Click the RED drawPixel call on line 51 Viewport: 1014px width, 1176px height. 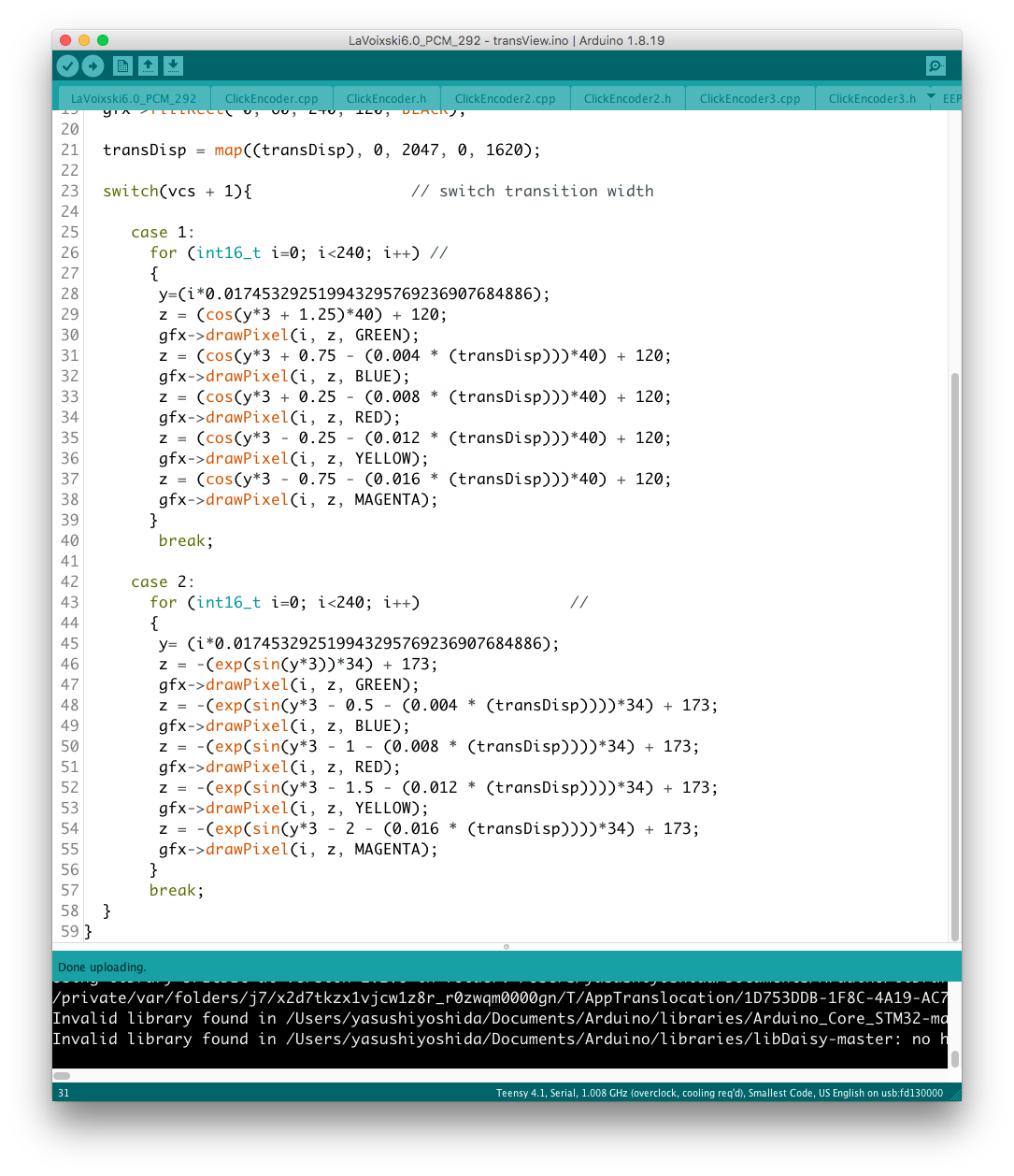click(279, 767)
